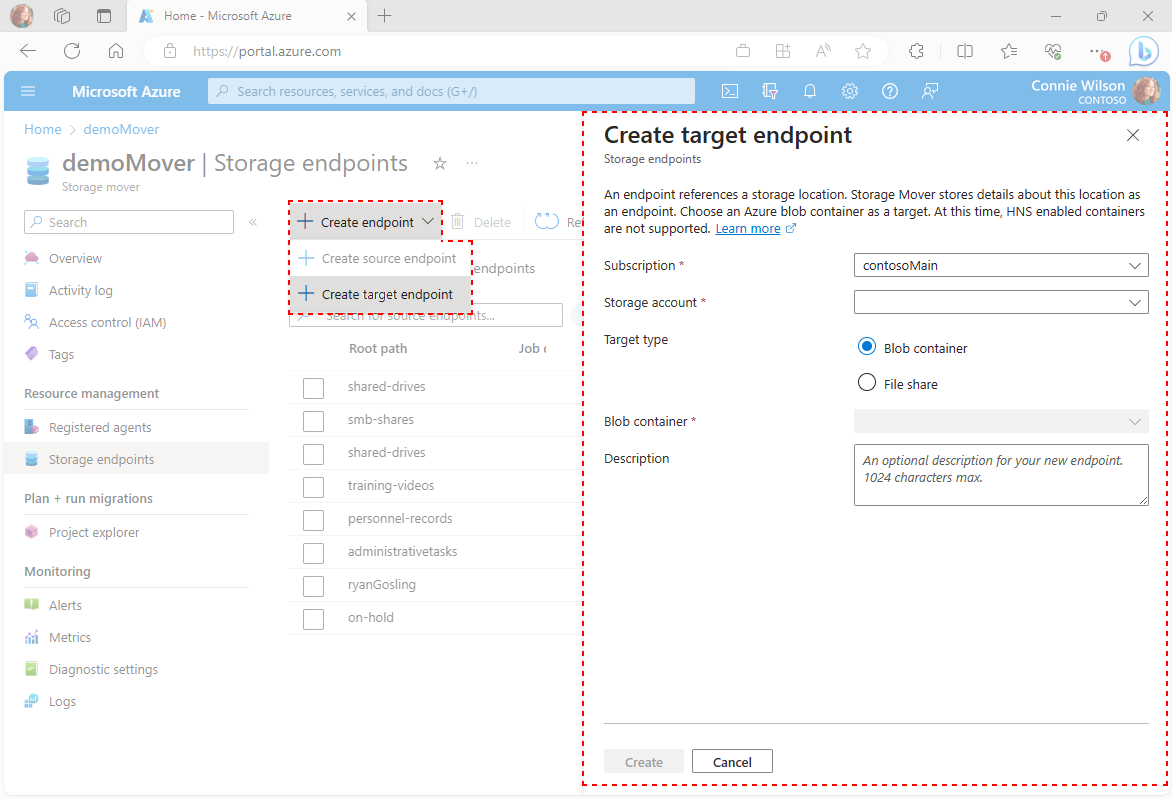
Task: Select the Blob container radio button
Action: tap(866, 347)
